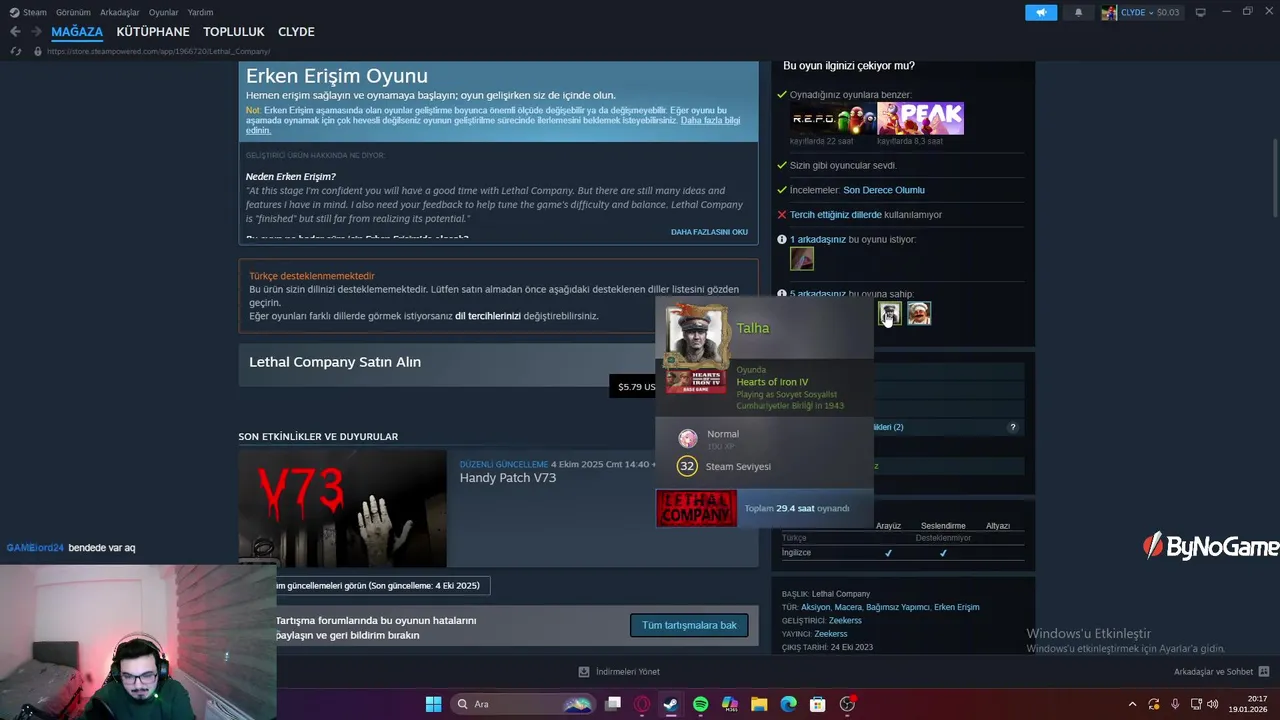The width and height of the screenshot is (1280, 720).
Task: Open Opera GX from the taskbar
Action: 642,704
